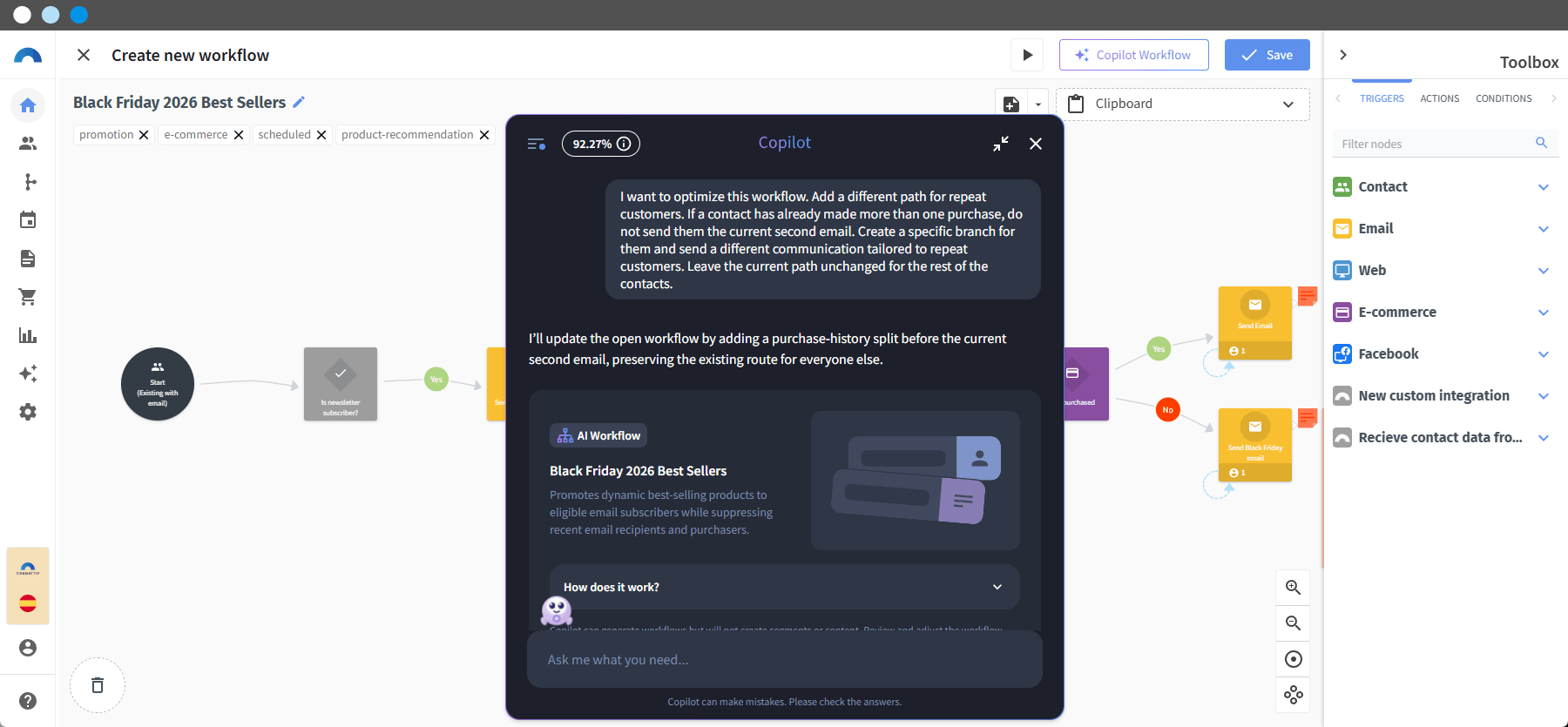1568x727 pixels.
Task: Open the settings gear in left sidebar
Action: tap(28, 412)
